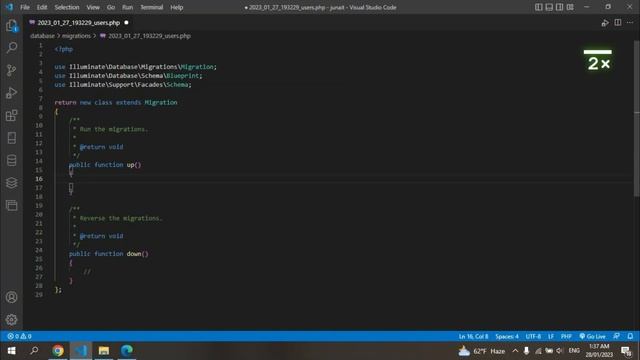Screen dimensions: 640x360
Task: Click LF end of line selector
Action: tap(551, 336)
